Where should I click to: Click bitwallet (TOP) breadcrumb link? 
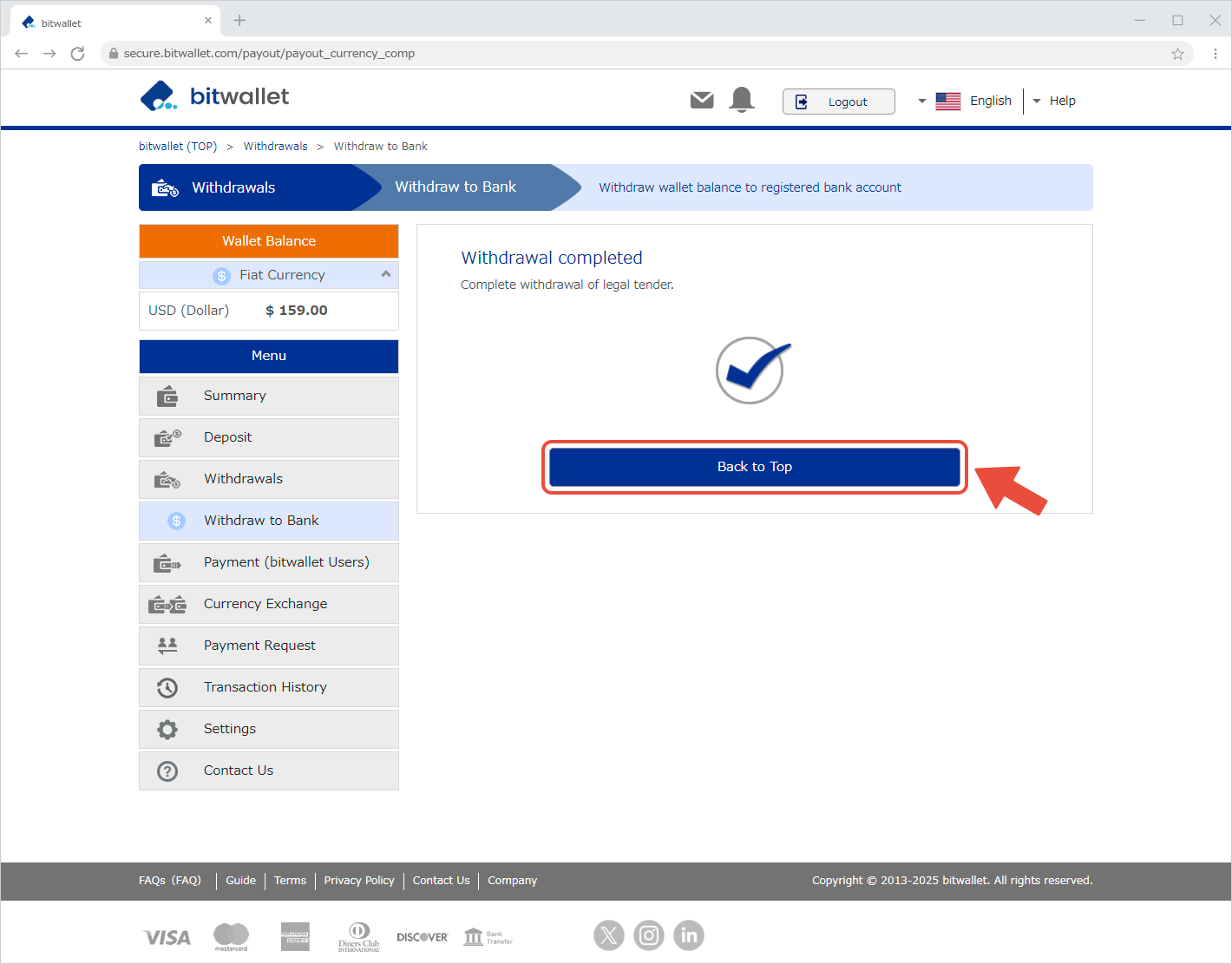(178, 146)
